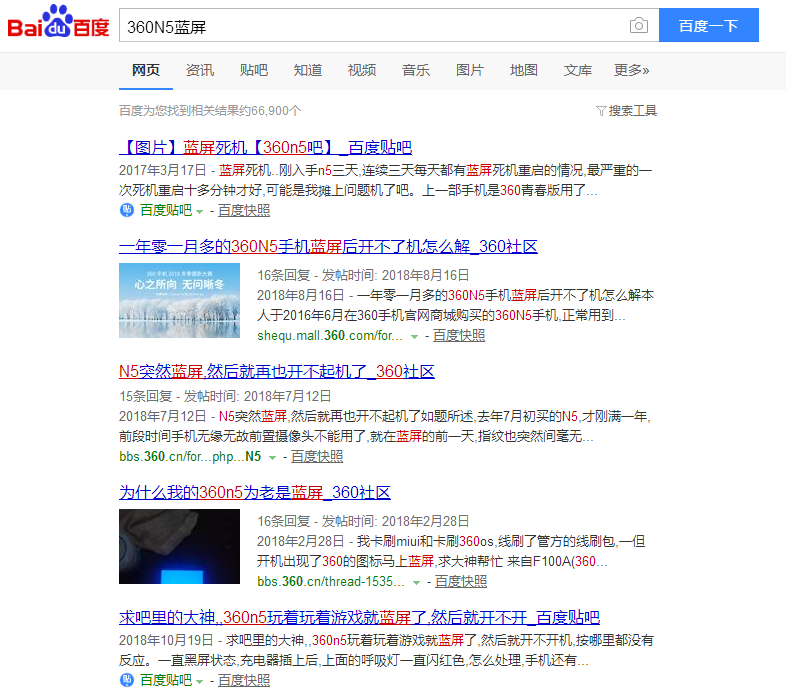The image size is (786, 698).
Task: Expand the 更多» menu
Action: (x=632, y=70)
